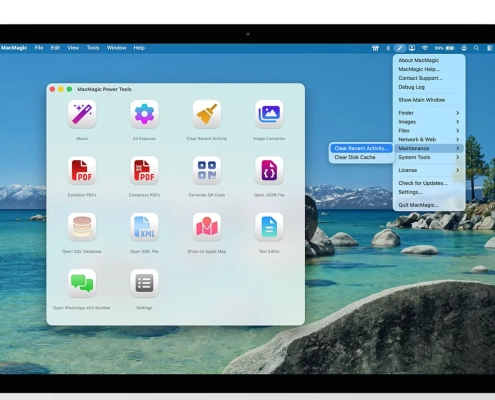Select Clear Recent Activity... in submenu
This screenshot has width=495, height=400.
pyautogui.click(x=361, y=148)
